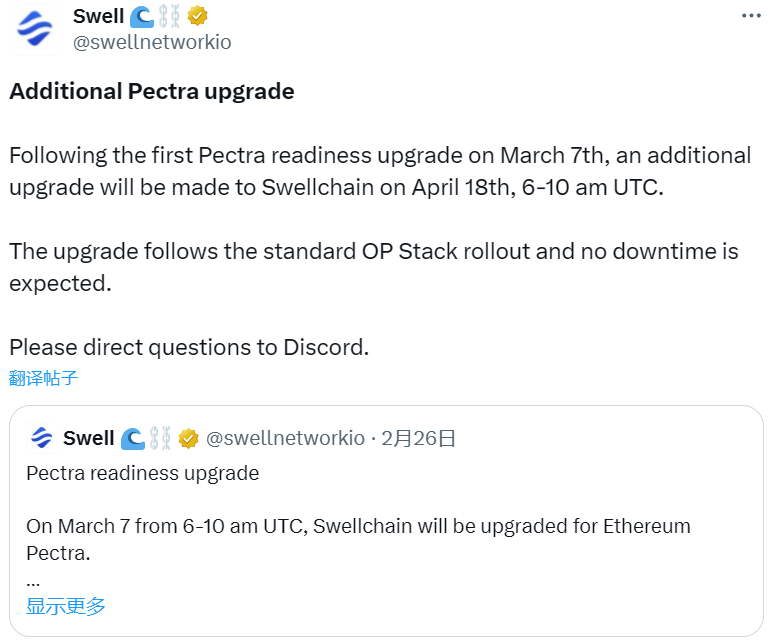Click the @swellnetworkio handle in quoted post
775x643 pixels.
click(x=285, y=438)
